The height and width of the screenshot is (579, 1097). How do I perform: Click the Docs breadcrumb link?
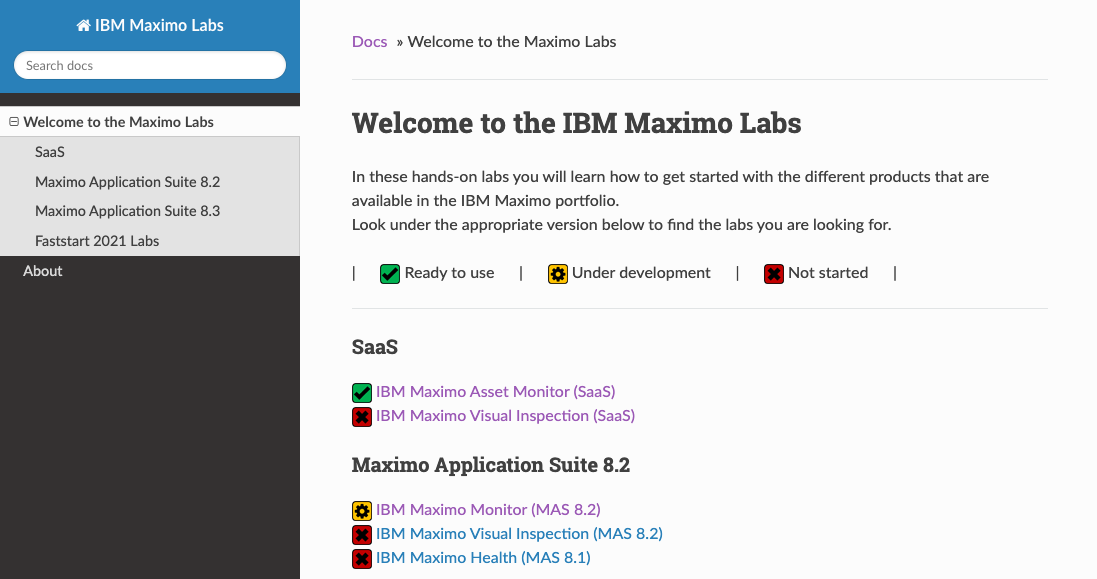[x=369, y=42]
